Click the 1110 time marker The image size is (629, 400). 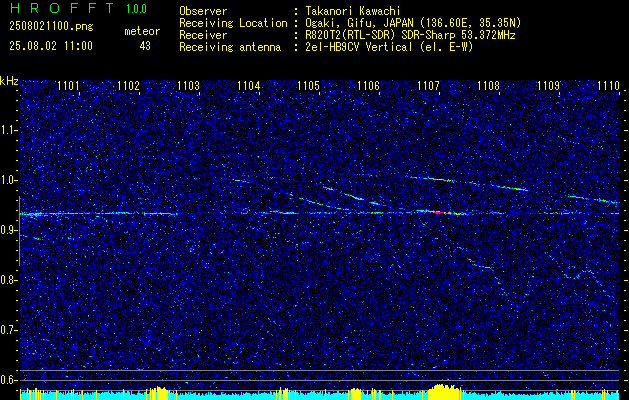click(608, 86)
